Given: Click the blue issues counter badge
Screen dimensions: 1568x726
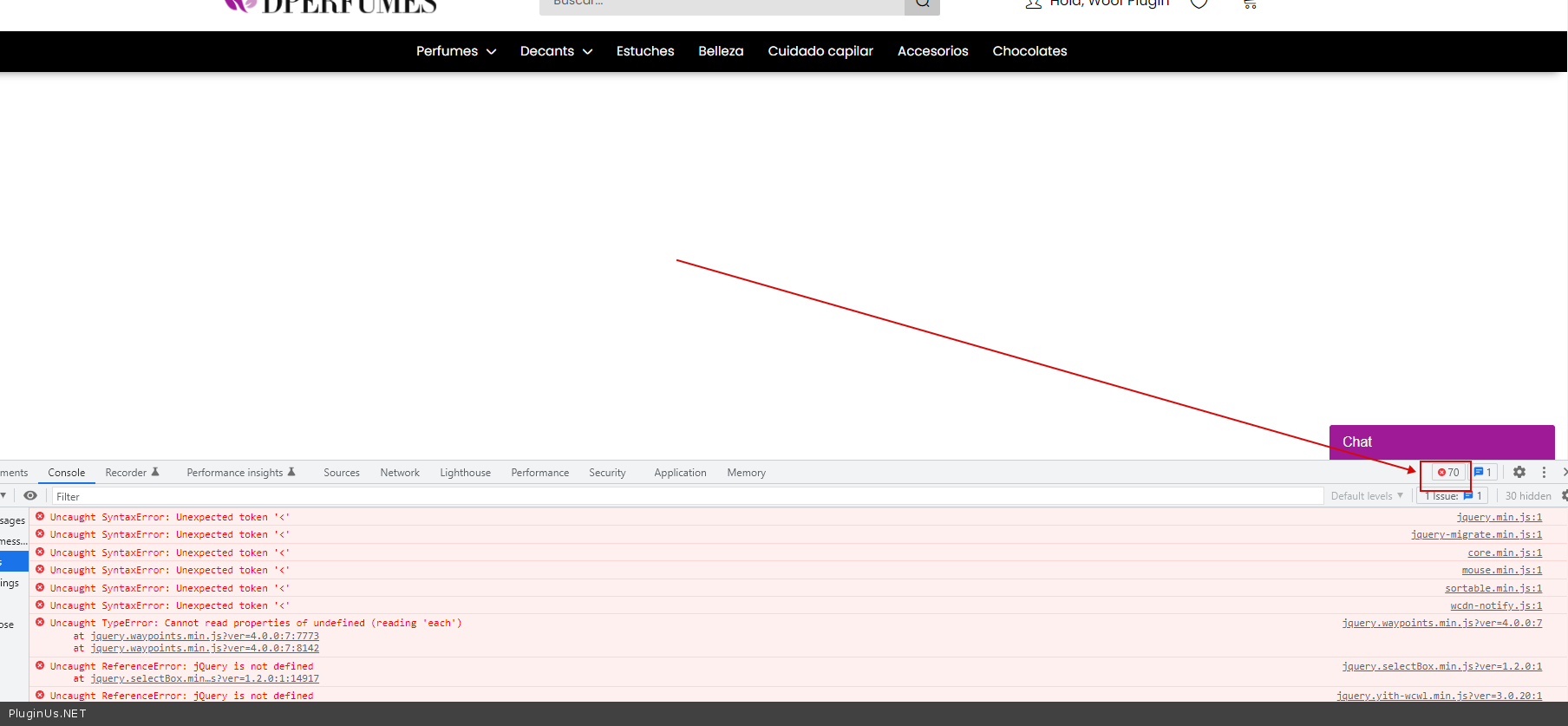Looking at the screenshot, I should point(1483,473).
